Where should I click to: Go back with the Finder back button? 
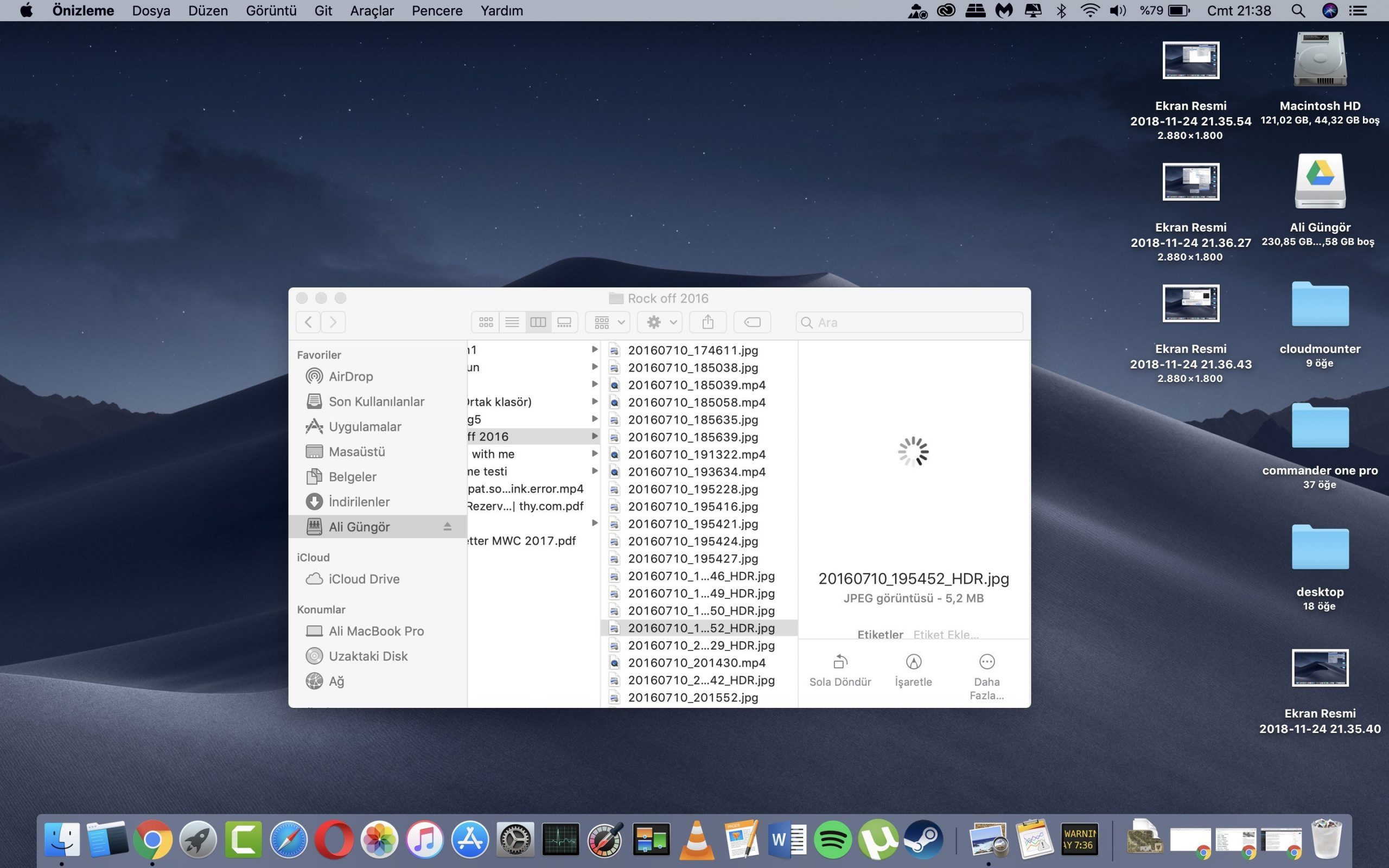[308, 322]
